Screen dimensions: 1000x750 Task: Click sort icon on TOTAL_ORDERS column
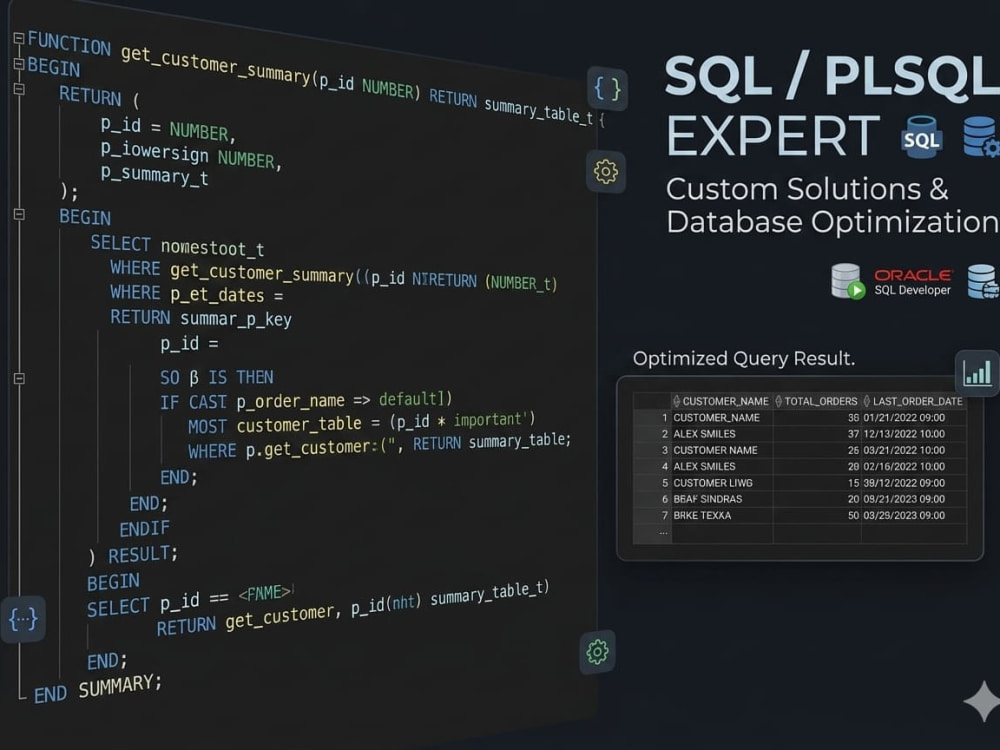tap(778, 401)
